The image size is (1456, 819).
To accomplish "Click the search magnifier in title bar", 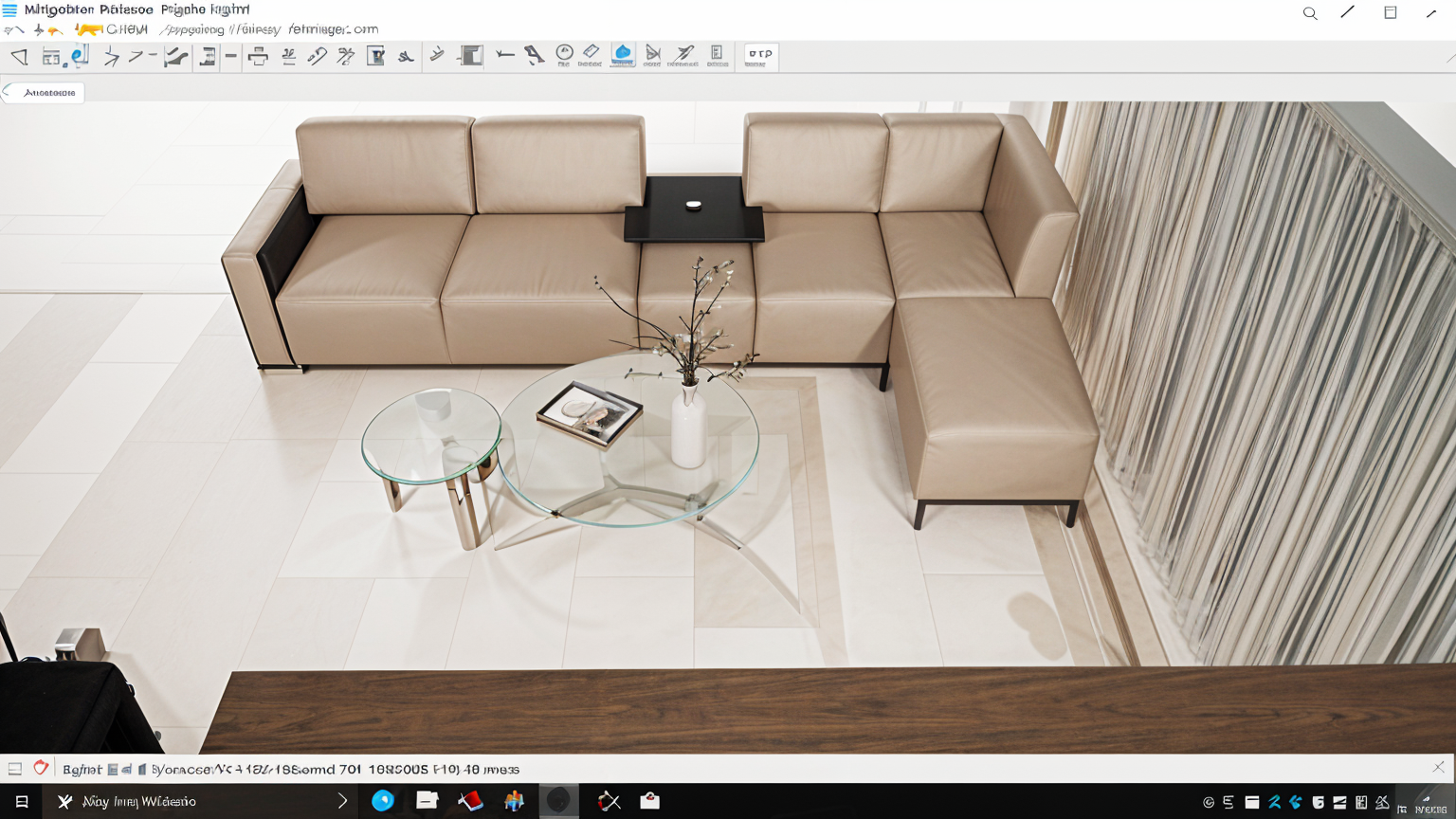I will (x=1310, y=13).
